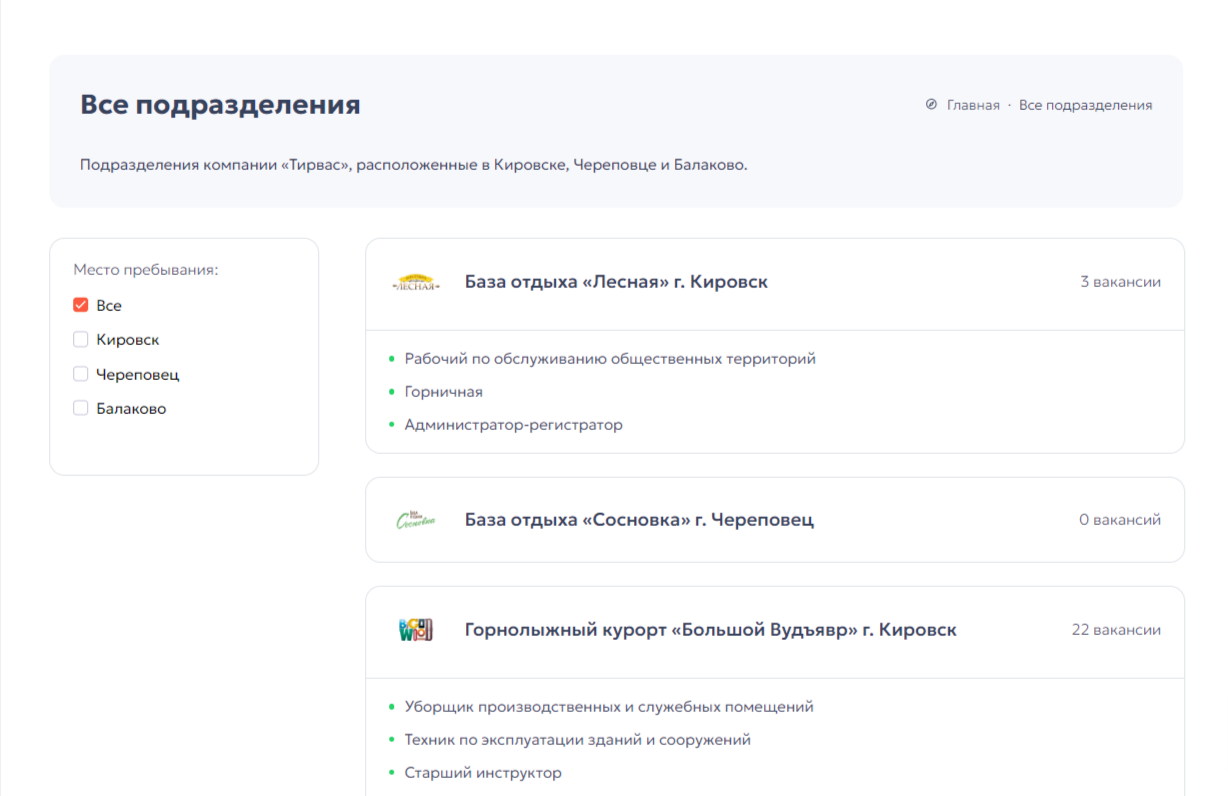This screenshot has height=796, width=1228.
Task: Click "22 вакансии" counter for Большой Вудъявр
Action: [x=1116, y=630]
